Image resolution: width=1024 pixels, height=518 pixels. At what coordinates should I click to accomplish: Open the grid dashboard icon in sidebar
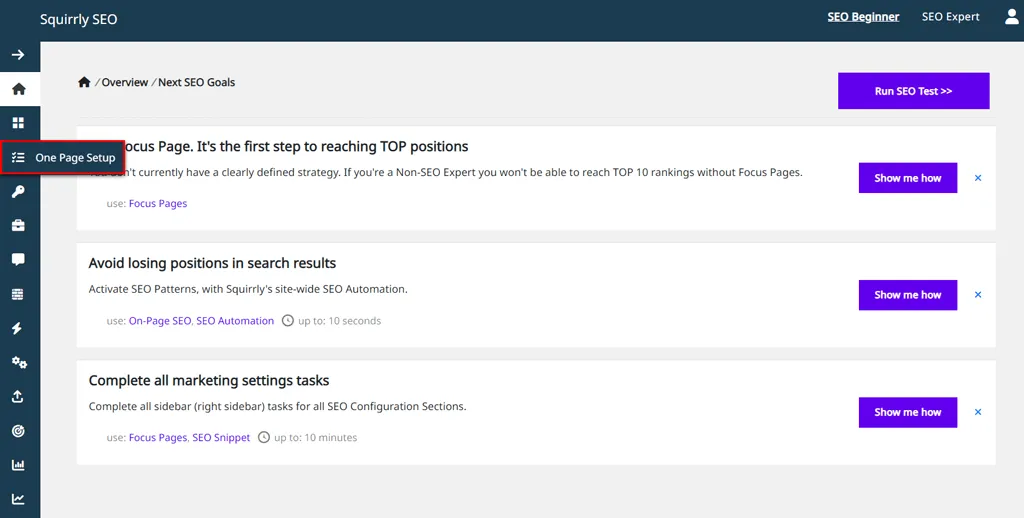pos(18,123)
